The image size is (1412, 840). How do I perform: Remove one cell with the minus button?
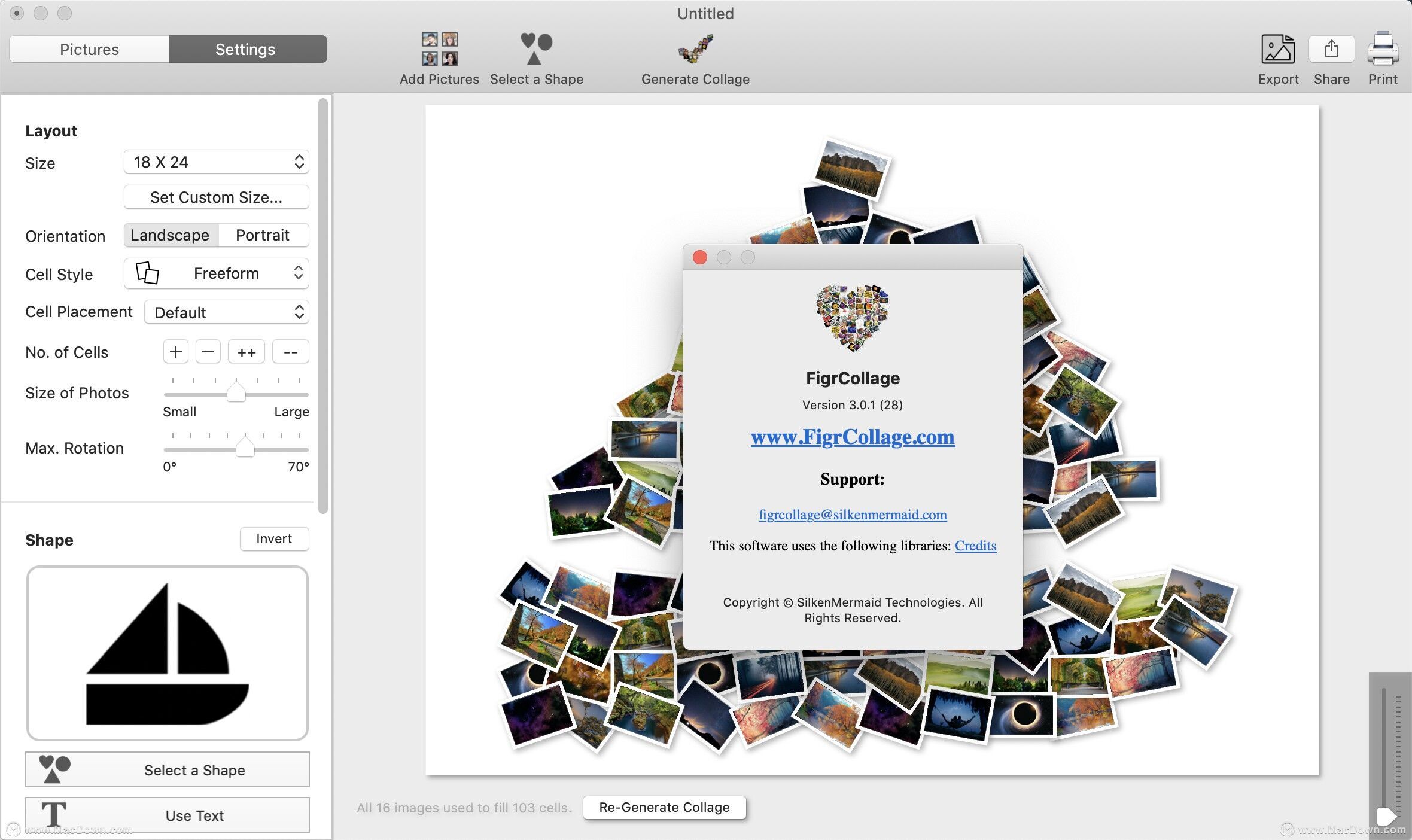[x=208, y=352]
